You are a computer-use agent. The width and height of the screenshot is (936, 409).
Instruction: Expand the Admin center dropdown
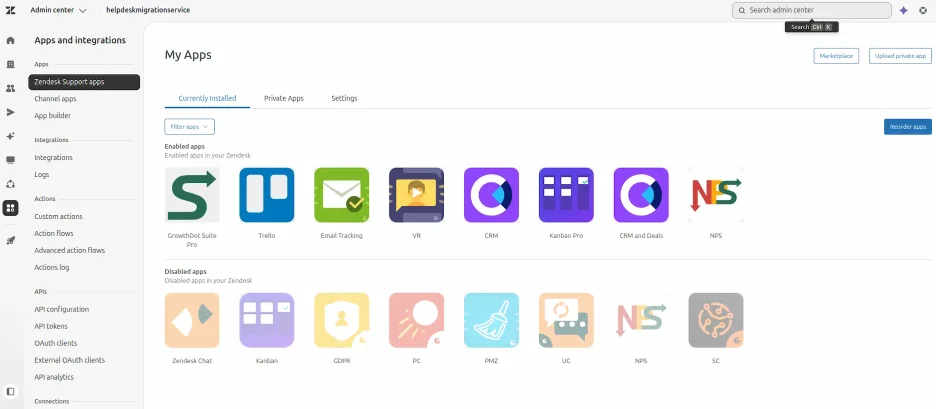58,10
